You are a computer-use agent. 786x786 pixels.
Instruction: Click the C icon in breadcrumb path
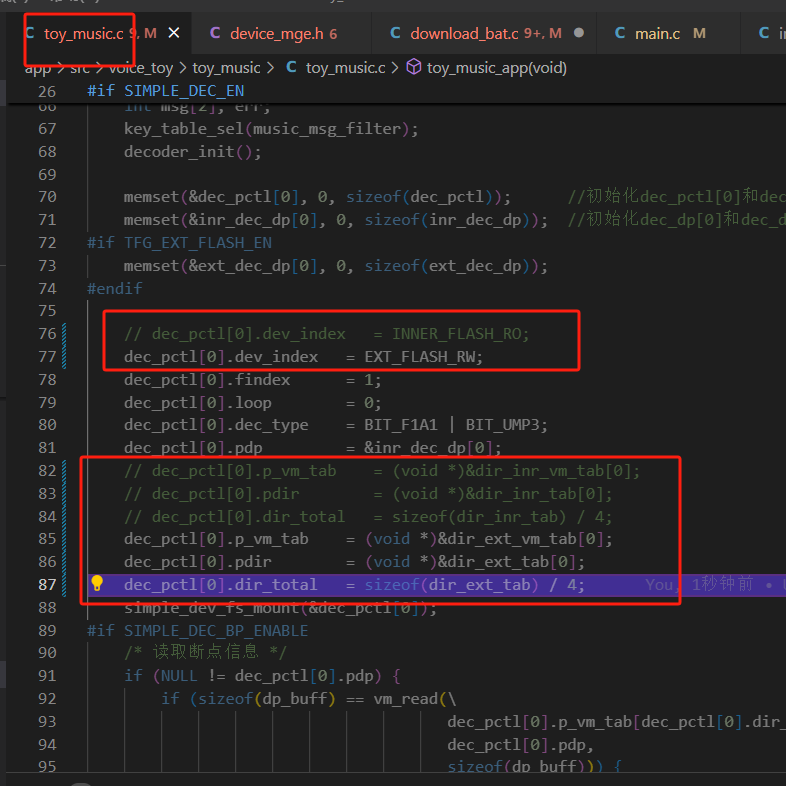(x=291, y=67)
